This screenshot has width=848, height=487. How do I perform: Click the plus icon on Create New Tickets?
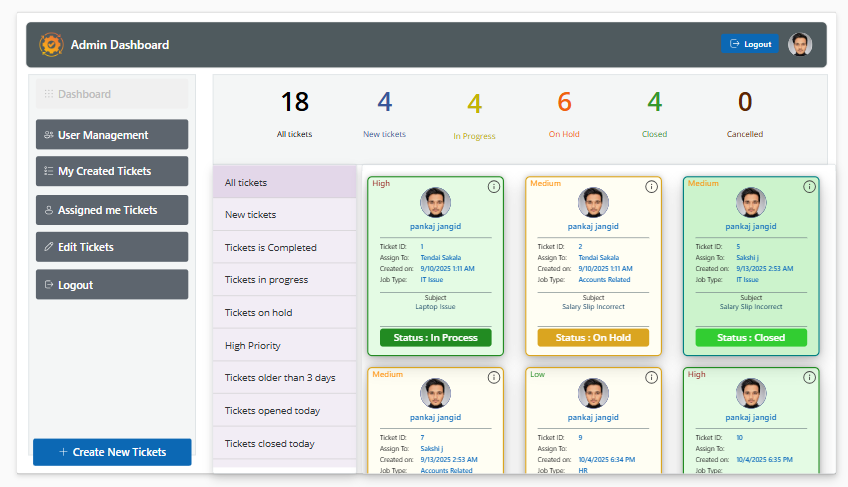tap(63, 452)
